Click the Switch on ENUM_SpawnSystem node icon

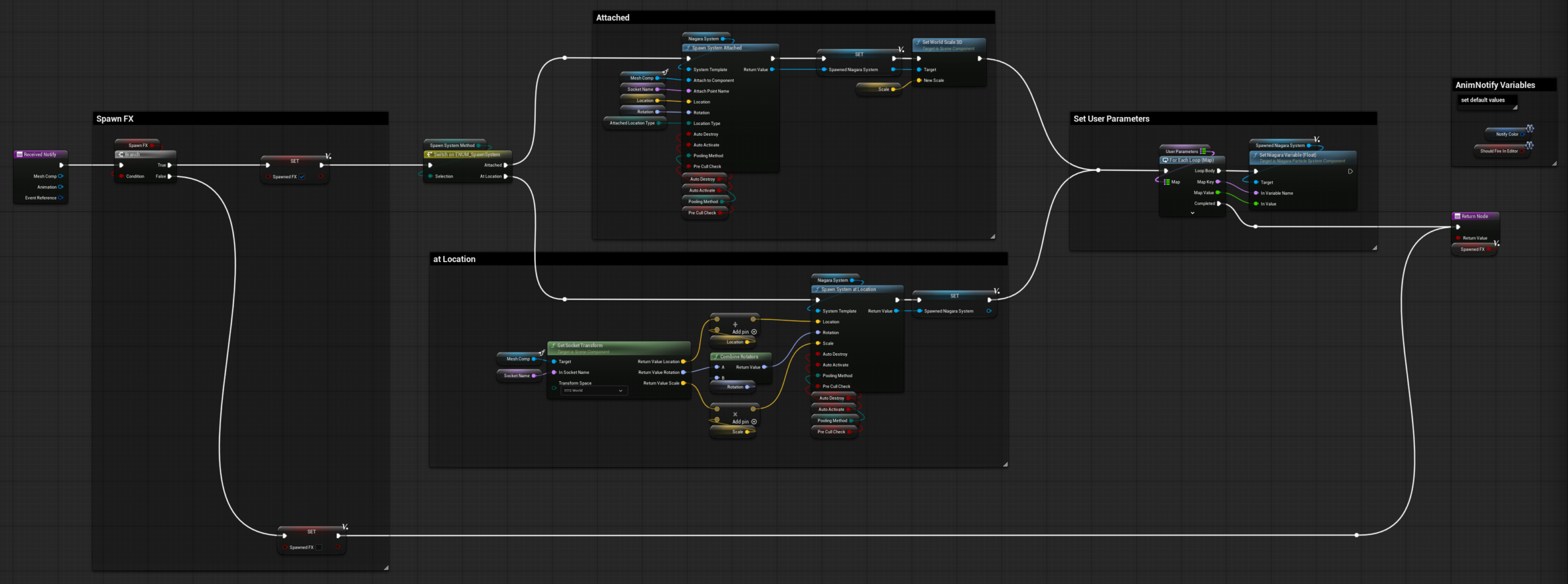pos(429,155)
